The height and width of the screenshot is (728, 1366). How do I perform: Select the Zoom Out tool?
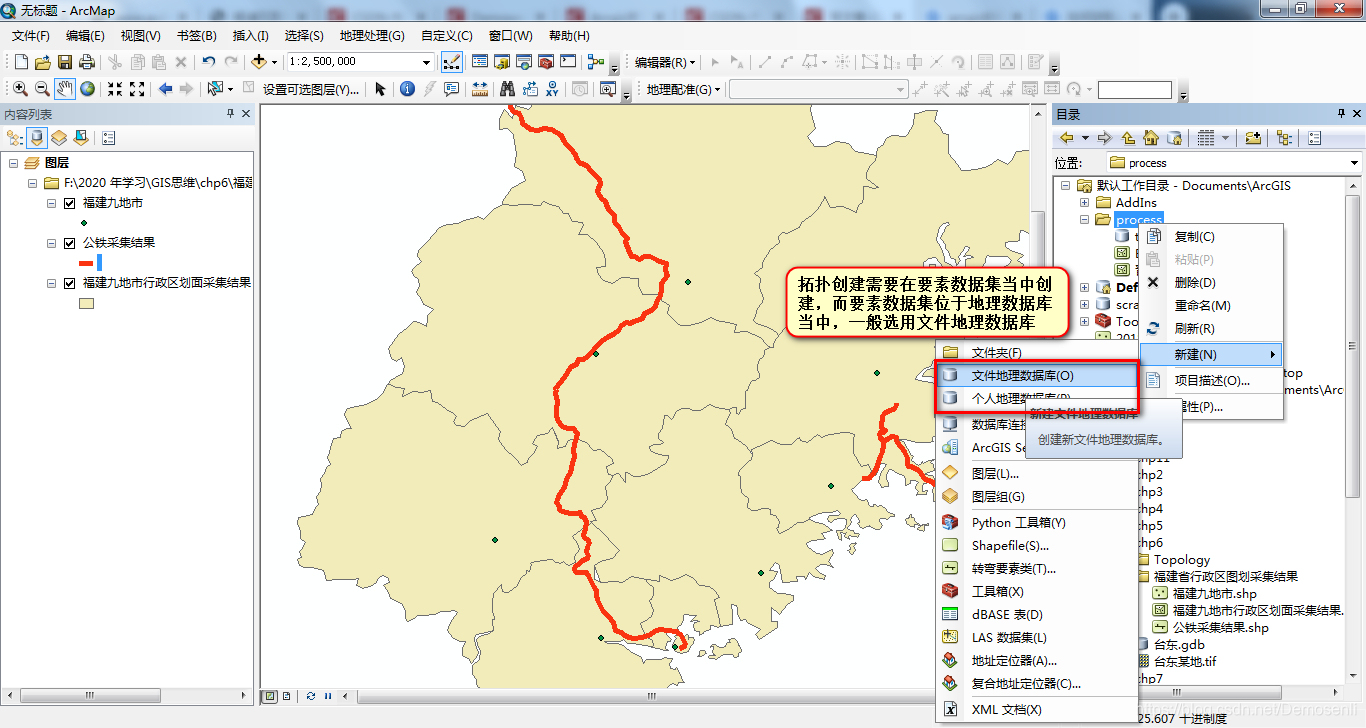click(42, 89)
